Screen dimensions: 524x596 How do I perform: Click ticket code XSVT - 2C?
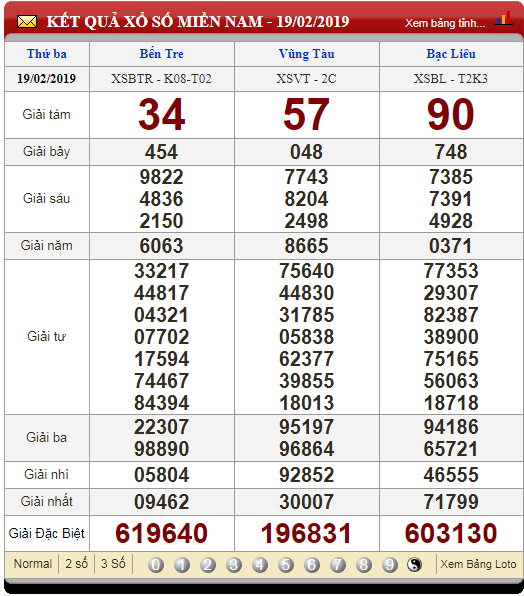coord(306,79)
